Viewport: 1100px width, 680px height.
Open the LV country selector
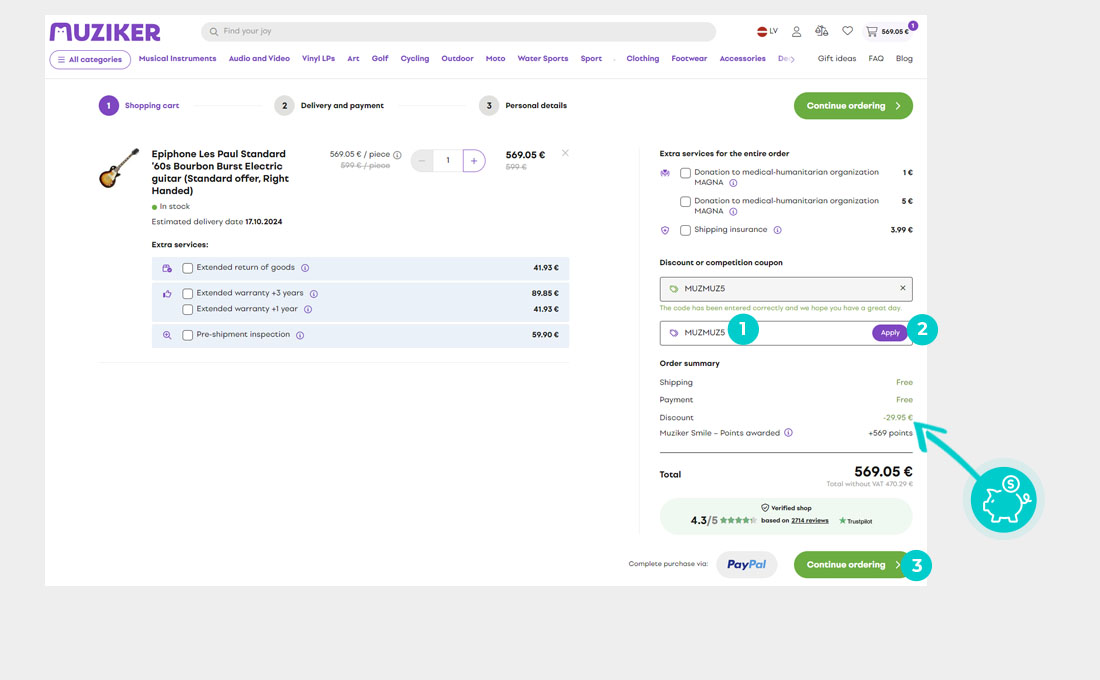767,32
